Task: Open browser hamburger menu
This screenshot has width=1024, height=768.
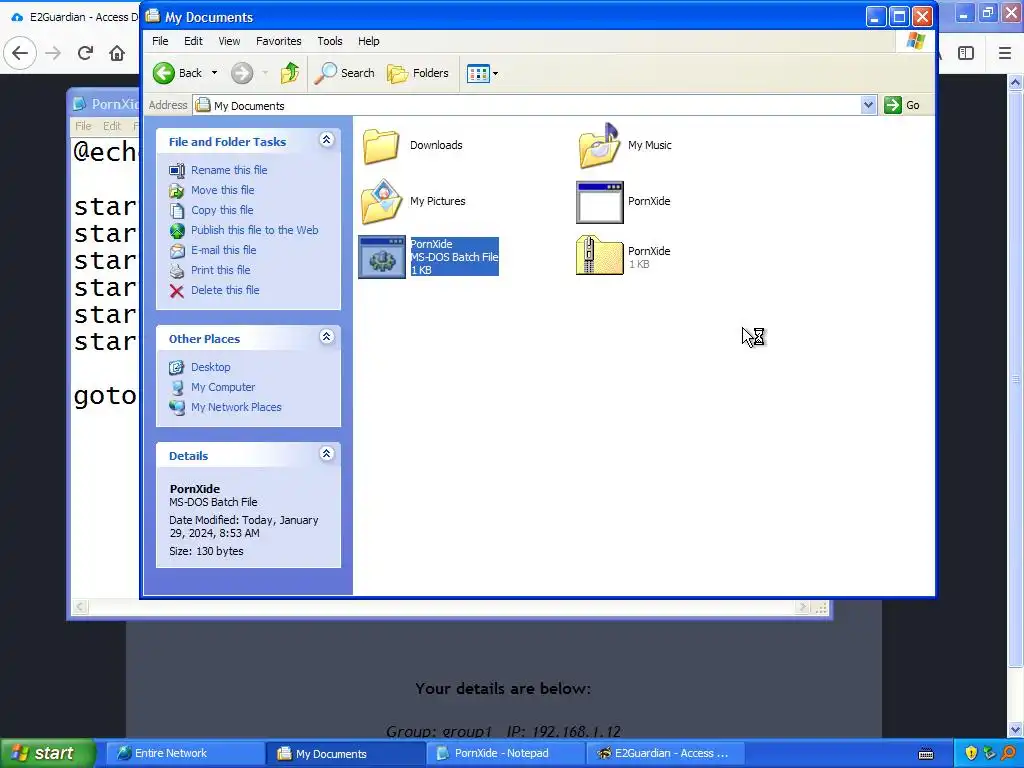Action: click(x=1005, y=53)
